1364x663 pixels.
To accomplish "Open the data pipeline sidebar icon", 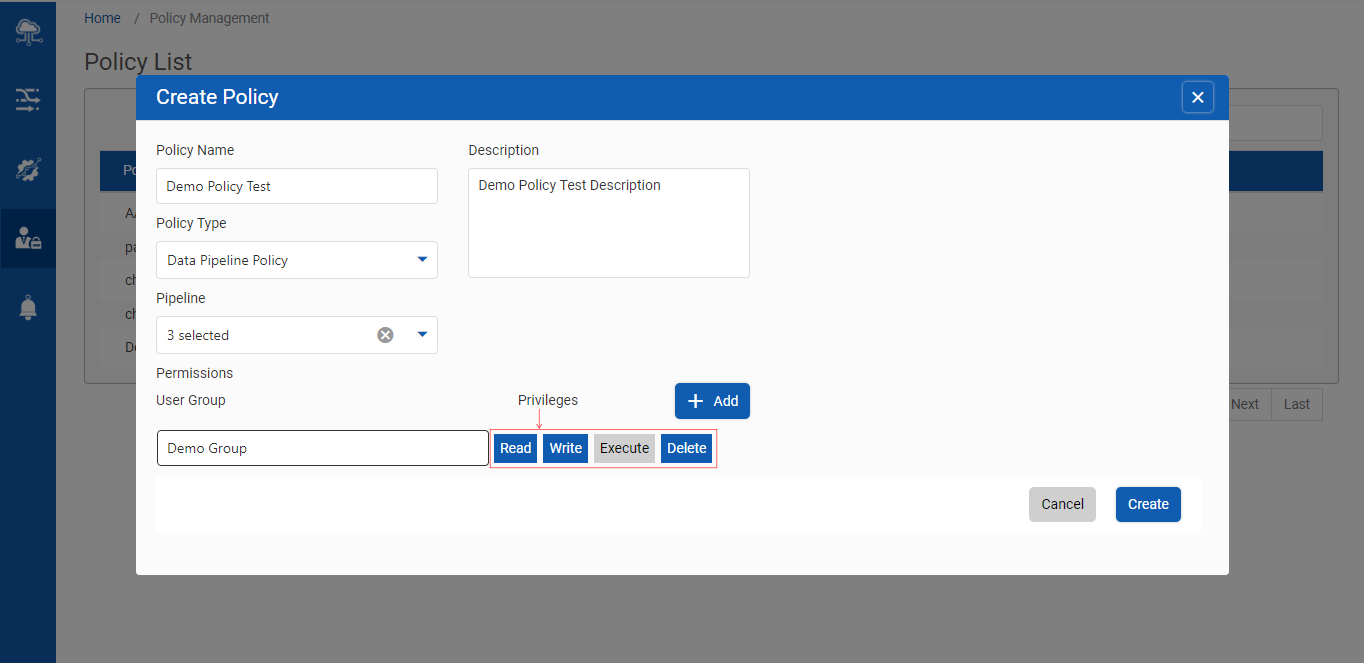I will (28, 99).
